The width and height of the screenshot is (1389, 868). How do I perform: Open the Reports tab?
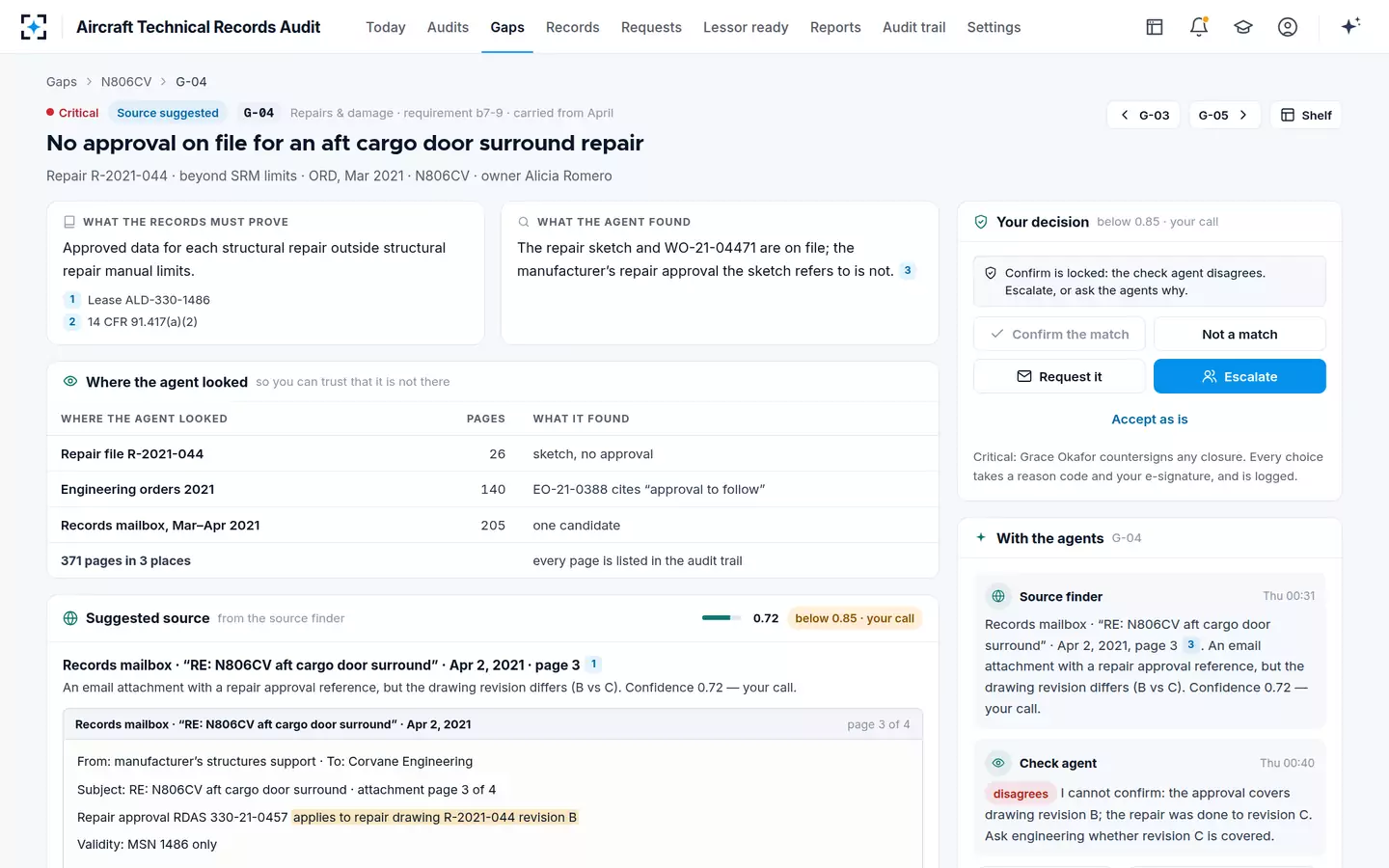pos(835,27)
